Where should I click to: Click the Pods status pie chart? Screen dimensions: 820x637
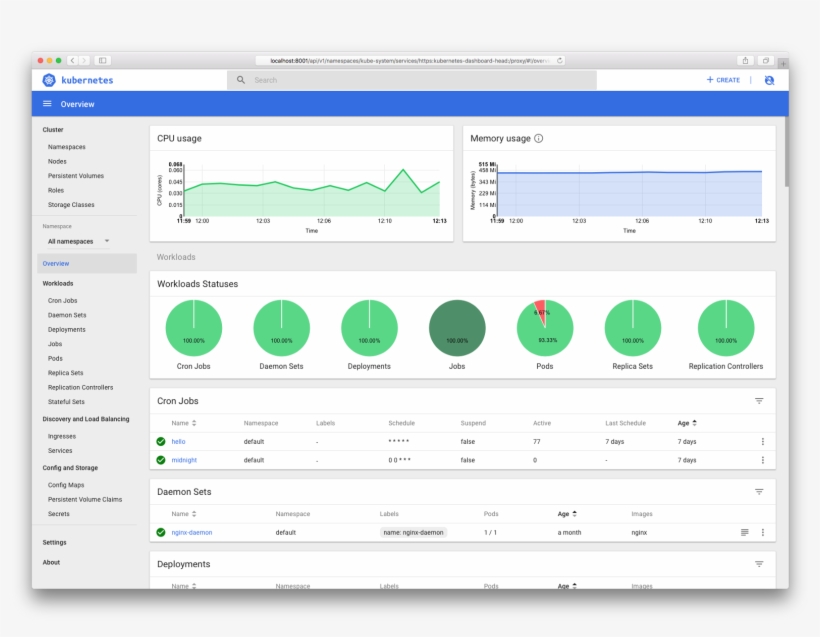tap(544, 327)
